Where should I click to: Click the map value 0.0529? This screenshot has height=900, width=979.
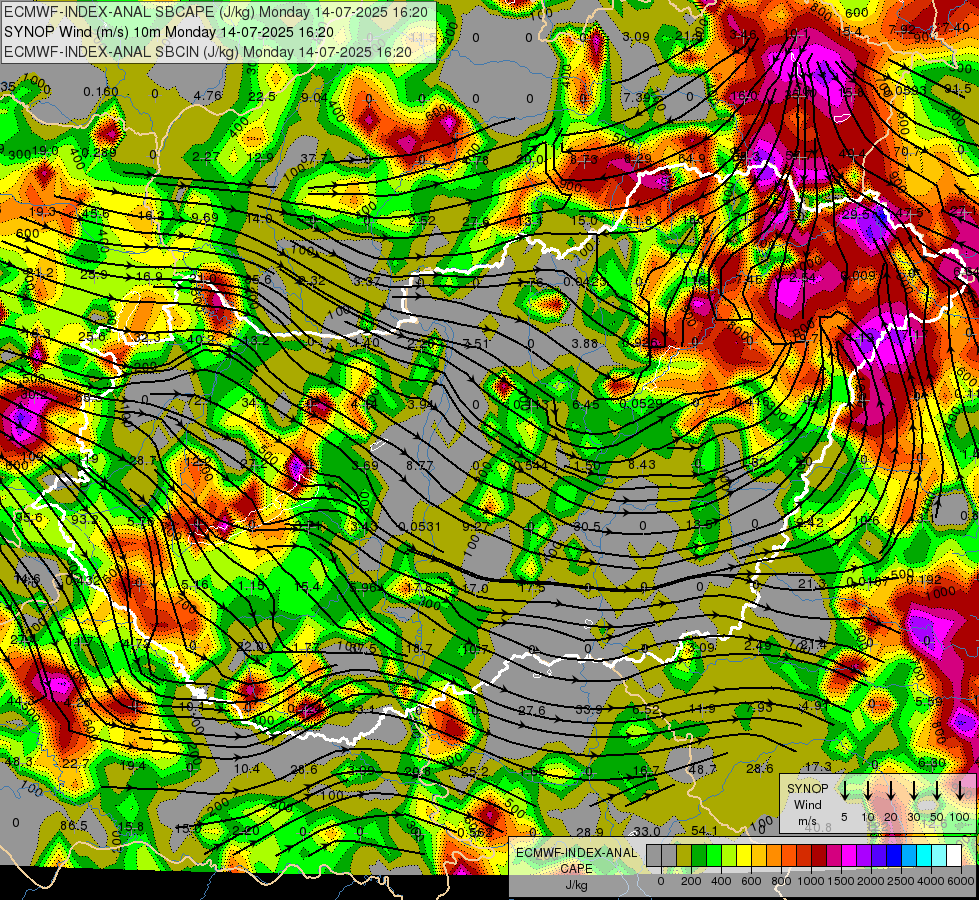(x=641, y=404)
